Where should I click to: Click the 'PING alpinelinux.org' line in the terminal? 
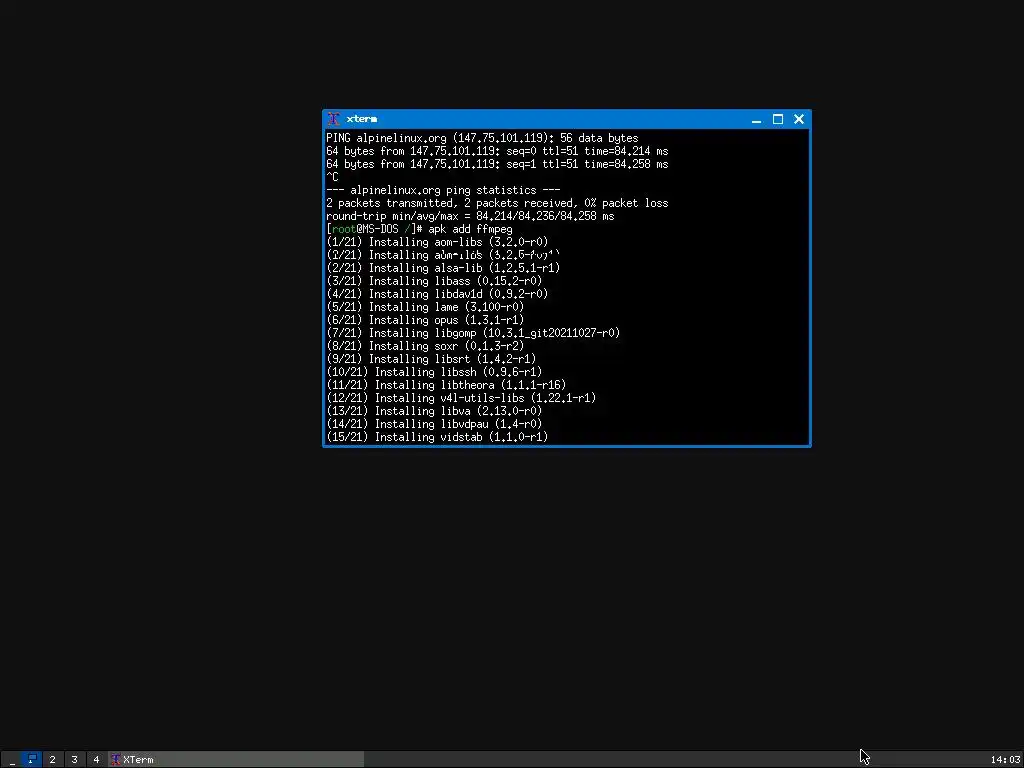point(482,138)
